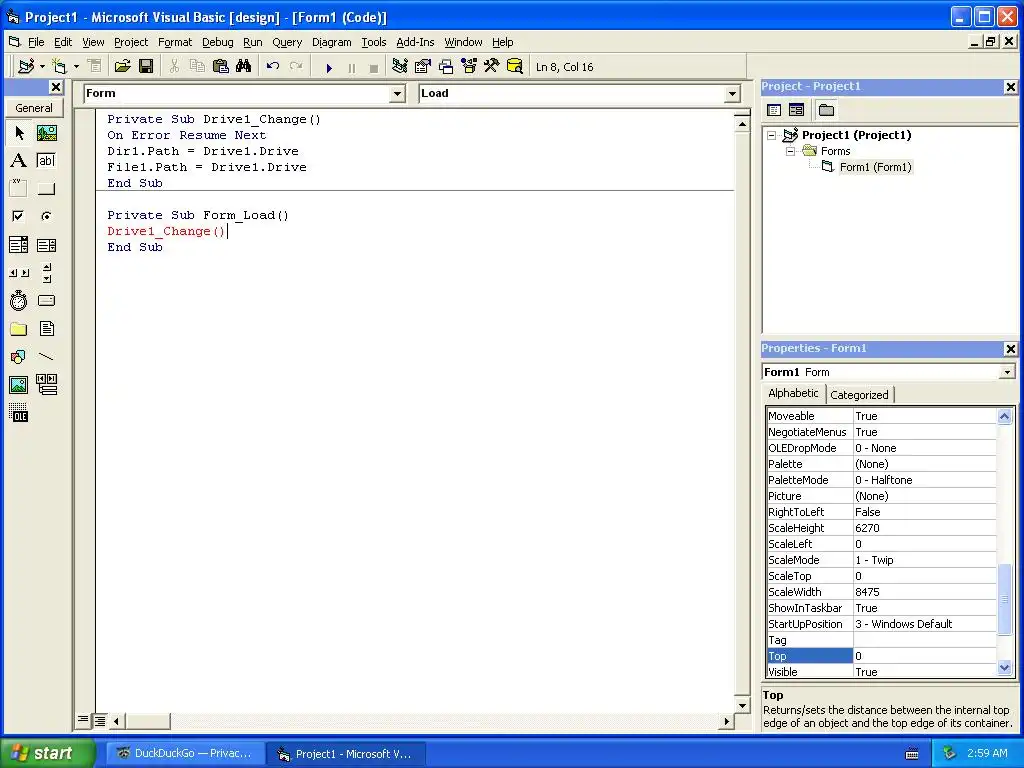This screenshot has height=768, width=1024.
Task: Pick the DirListBox folder tool
Action: [x=18, y=328]
